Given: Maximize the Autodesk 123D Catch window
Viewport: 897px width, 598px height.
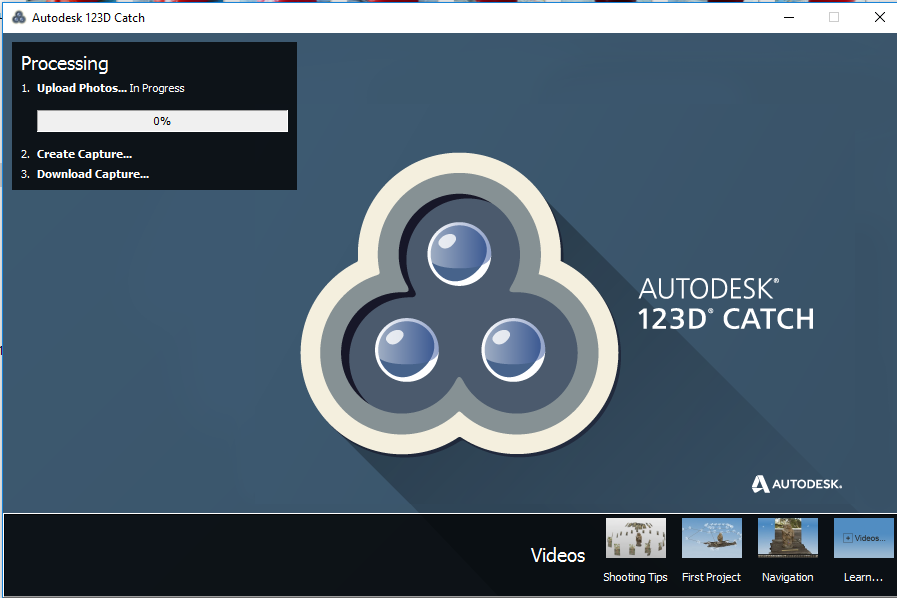Looking at the screenshot, I should pyautogui.click(x=834, y=17).
